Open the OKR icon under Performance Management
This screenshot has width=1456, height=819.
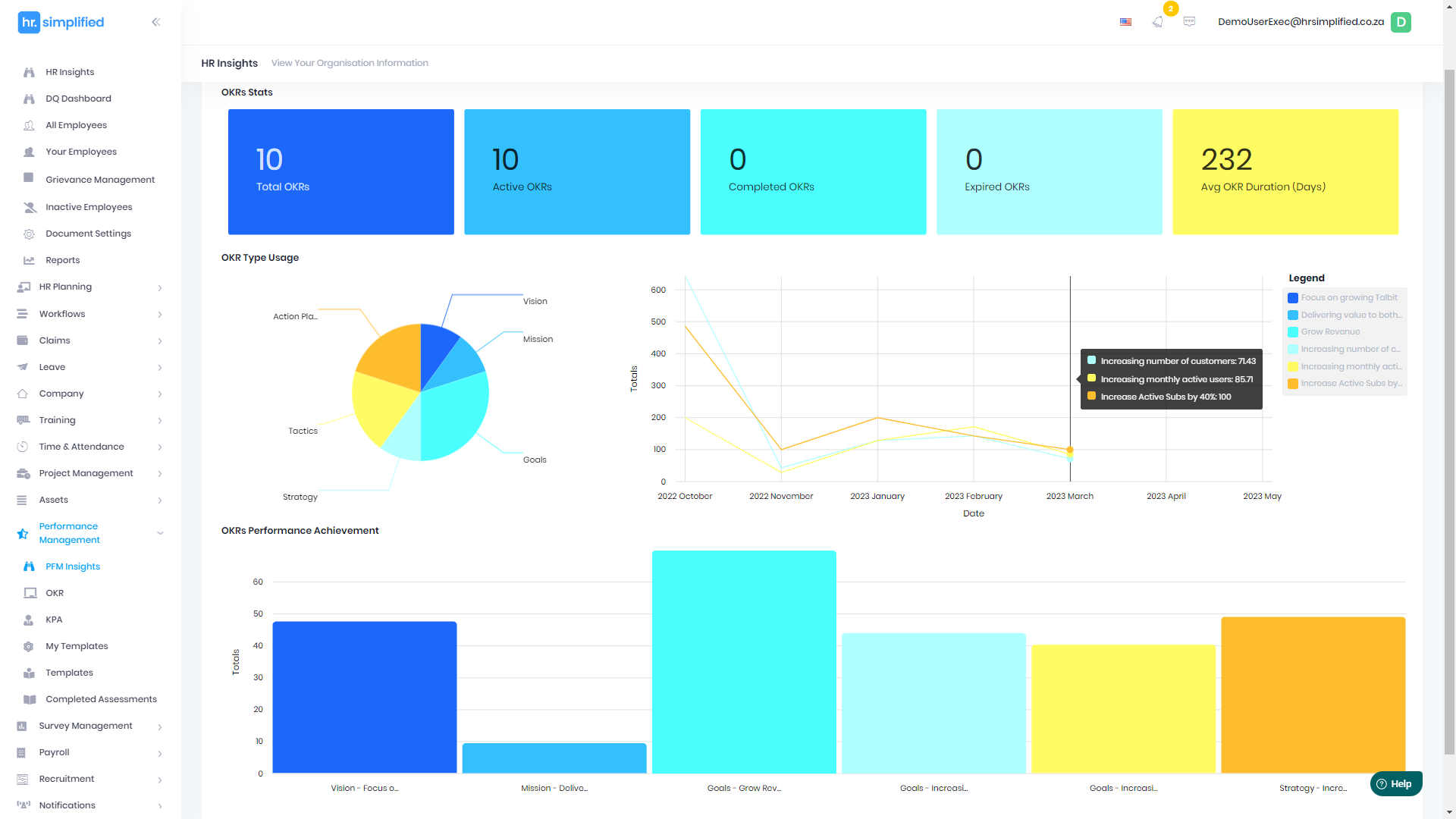click(x=28, y=592)
